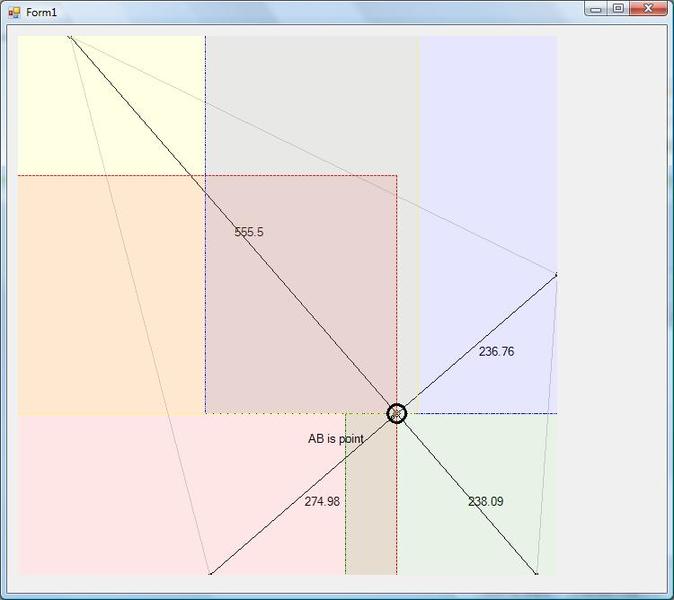Click the 238.09 length label
This screenshot has height=600, width=674.
click(485, 502)
